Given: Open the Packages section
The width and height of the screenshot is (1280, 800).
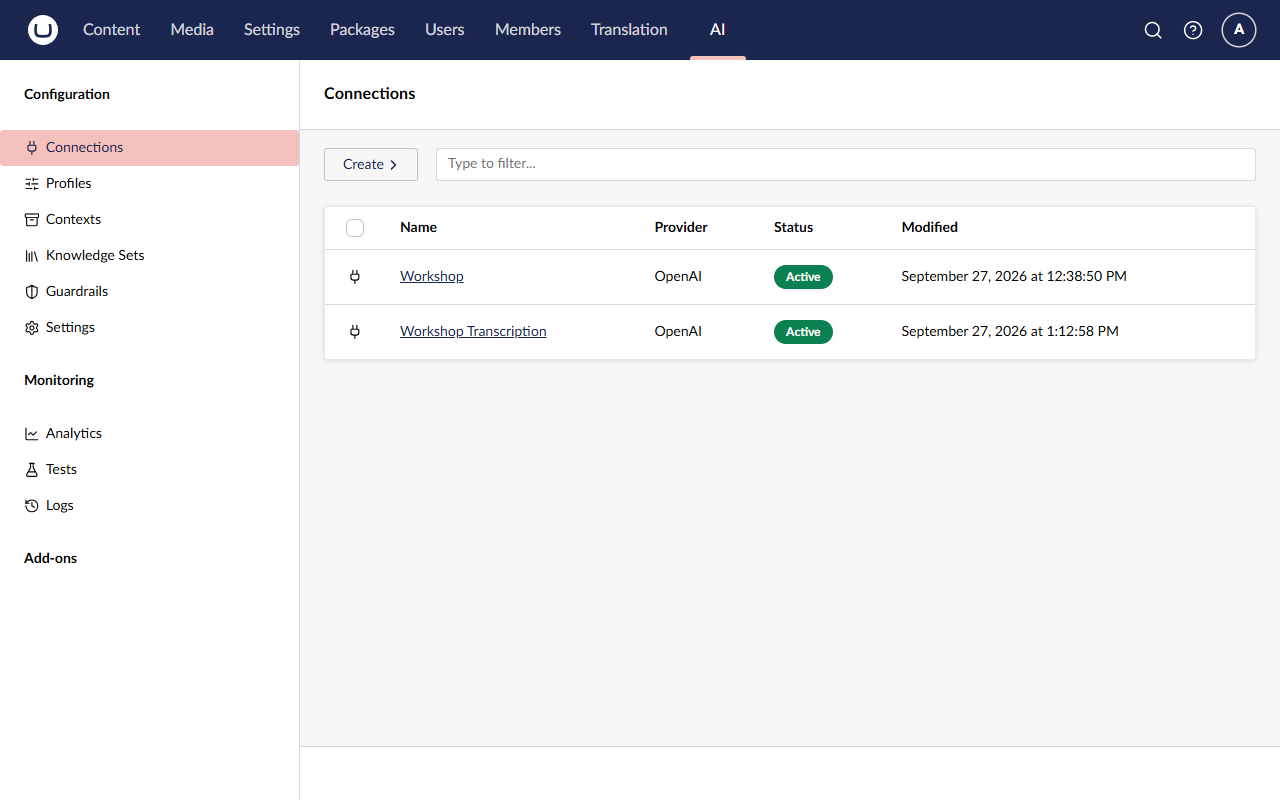Looking at the screenshot, I should click(362, 30).
